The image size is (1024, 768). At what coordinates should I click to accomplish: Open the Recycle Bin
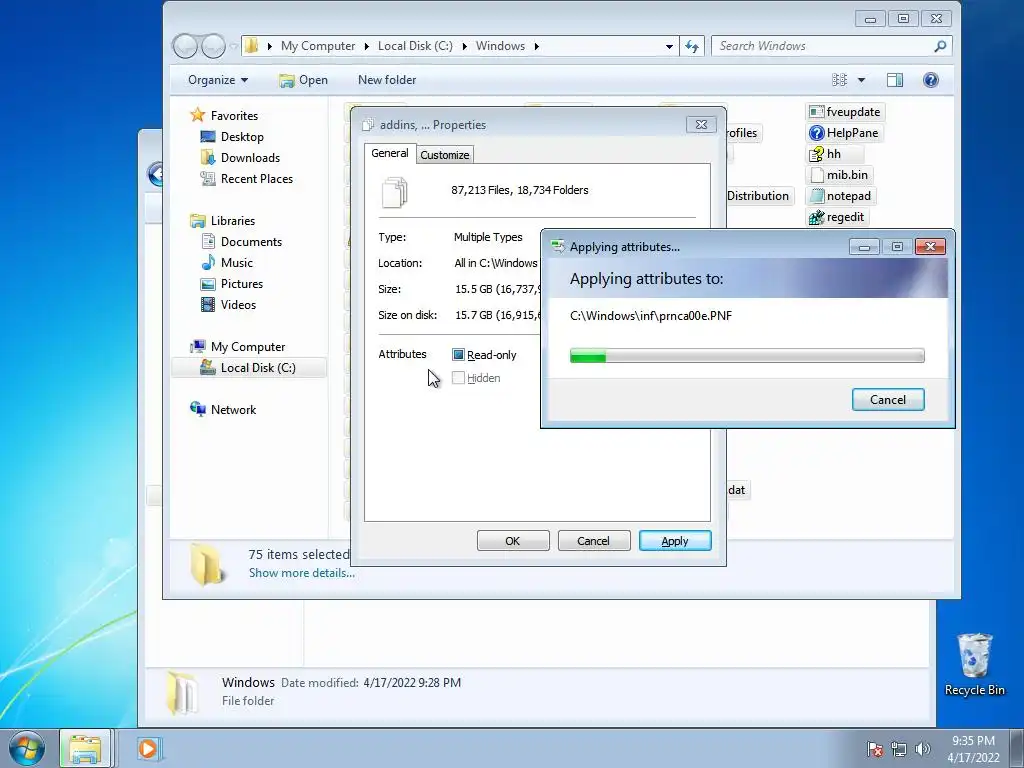(x=974, y=664)
